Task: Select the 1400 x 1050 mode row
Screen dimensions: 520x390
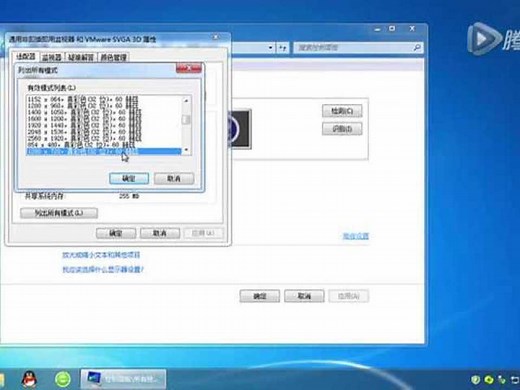Action: pos(104,112)
